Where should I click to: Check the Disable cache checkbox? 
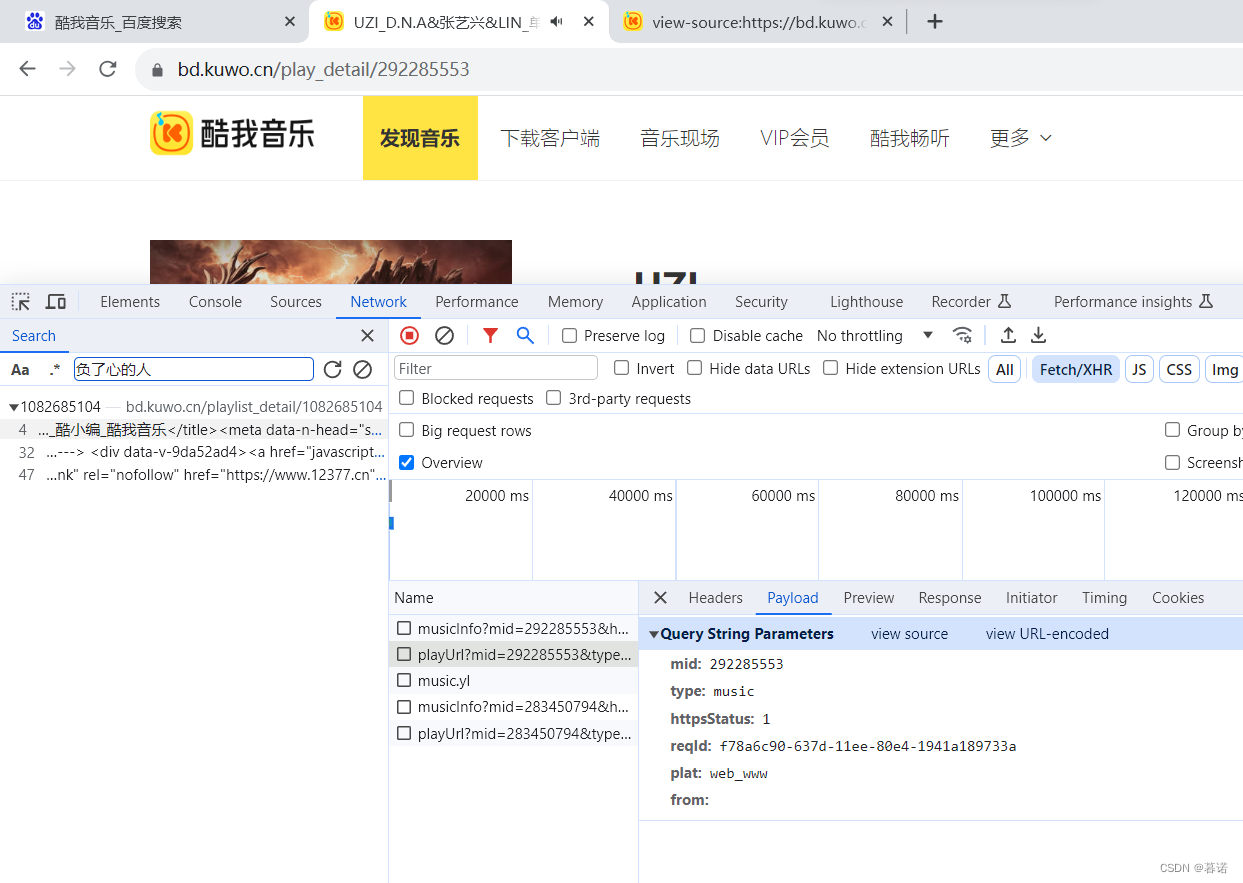(698, 336)
